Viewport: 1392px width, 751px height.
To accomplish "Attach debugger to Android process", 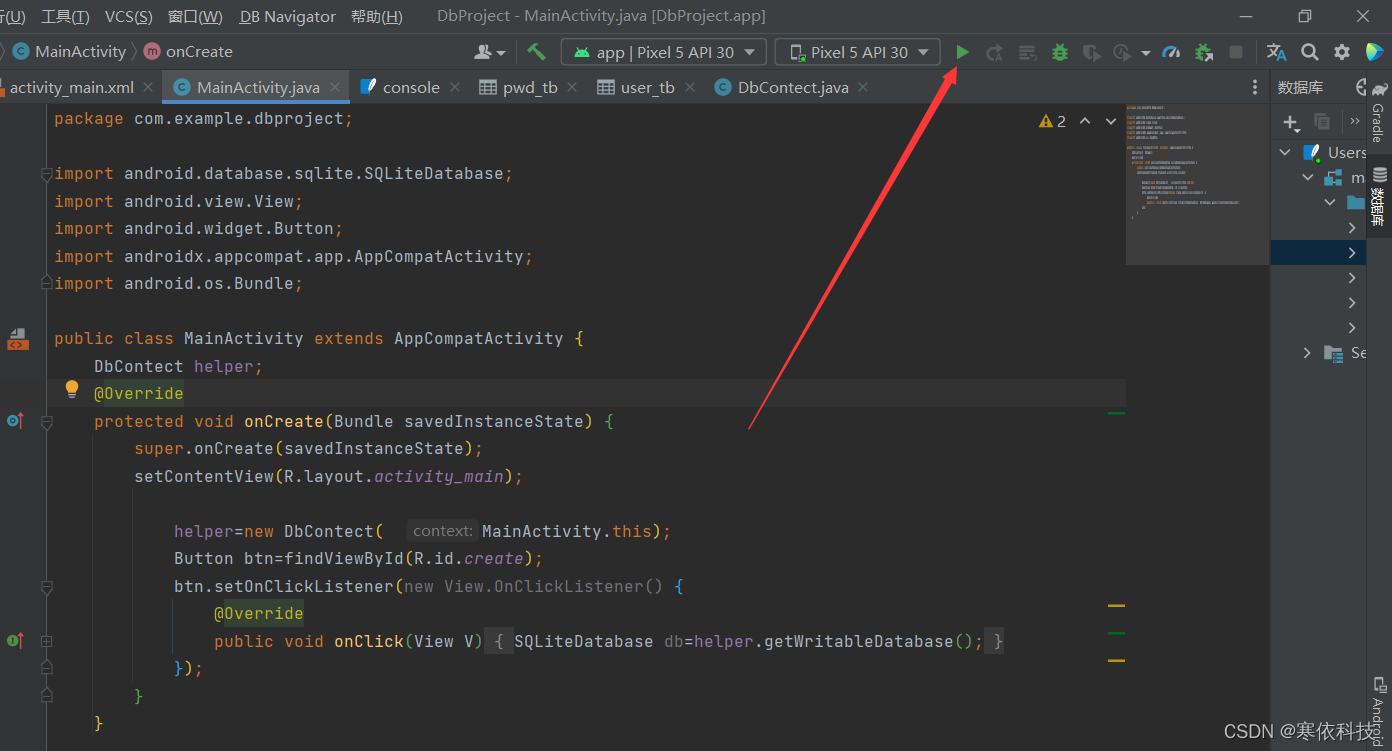I will pos(1204,52).
